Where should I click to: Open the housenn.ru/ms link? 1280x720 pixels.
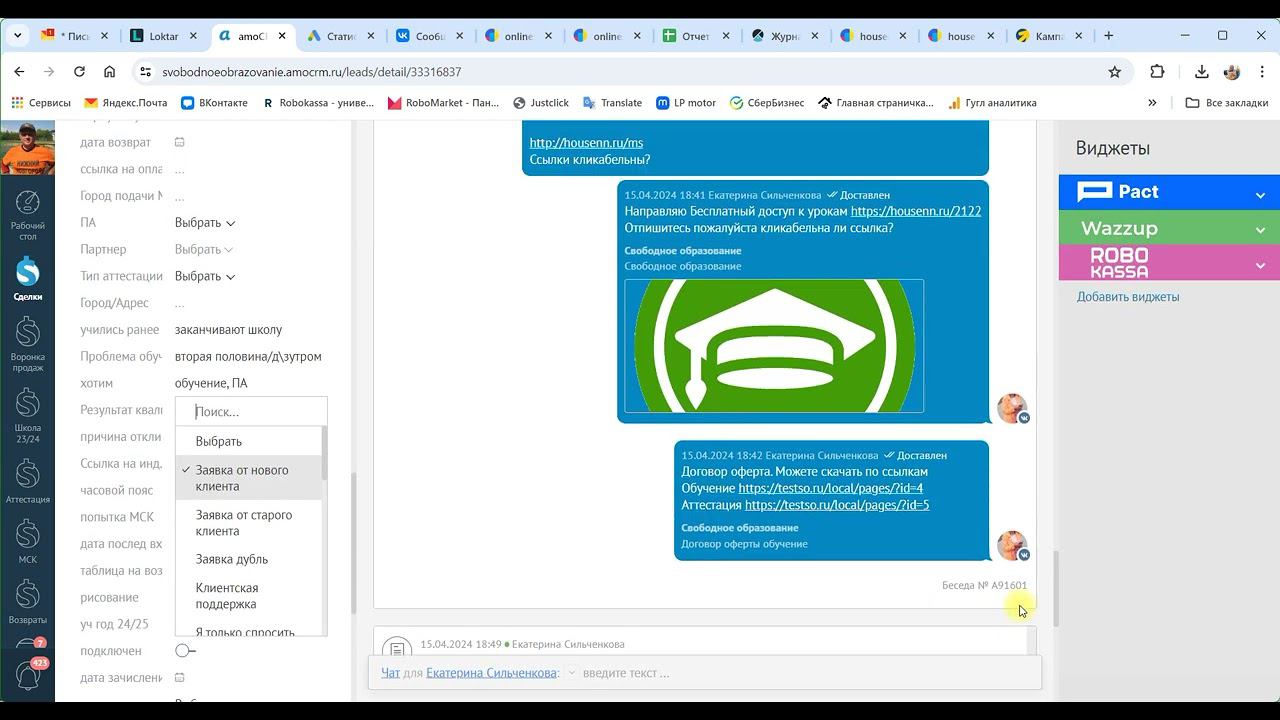(586, 143)
